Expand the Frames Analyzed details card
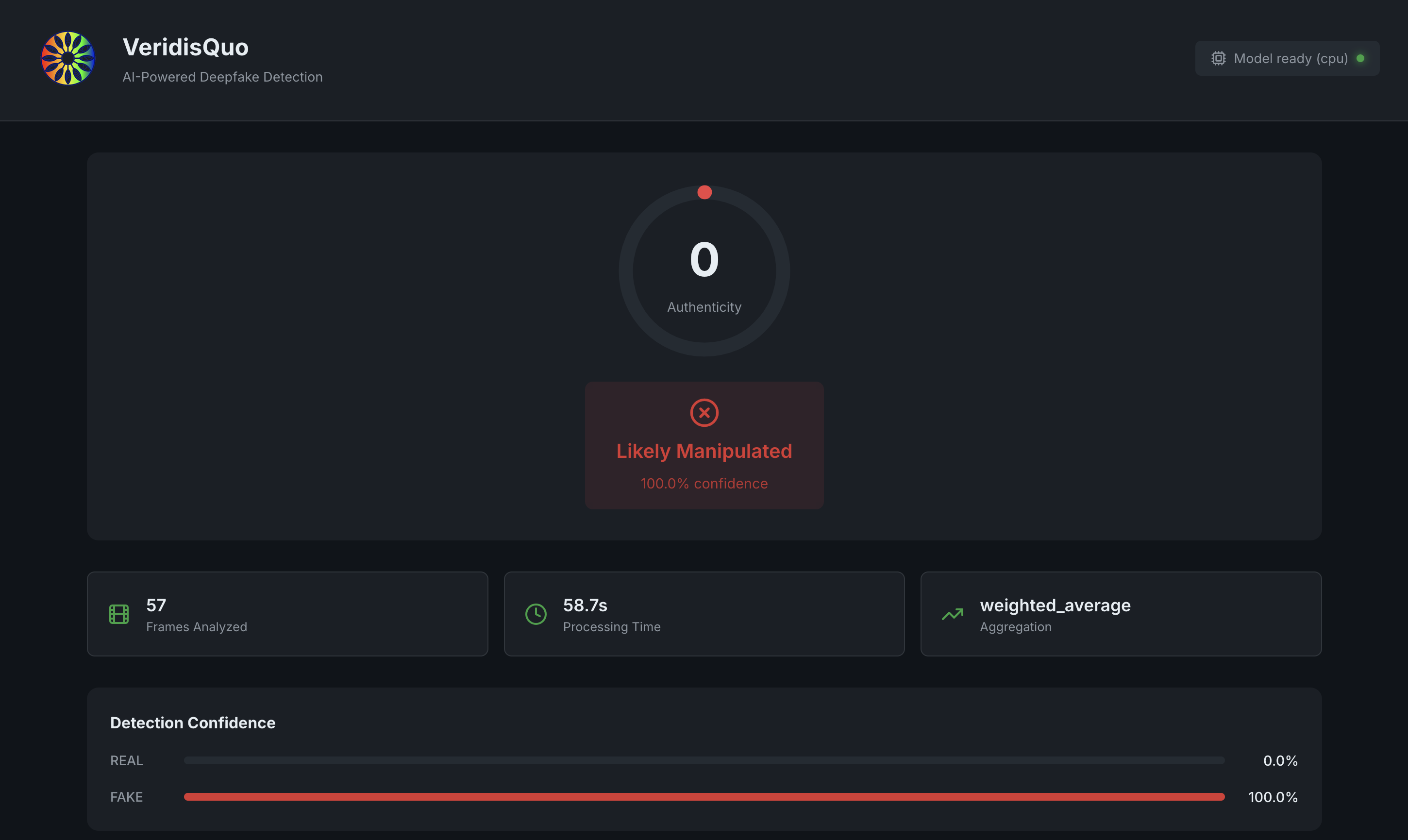 (x=287, y=614)
